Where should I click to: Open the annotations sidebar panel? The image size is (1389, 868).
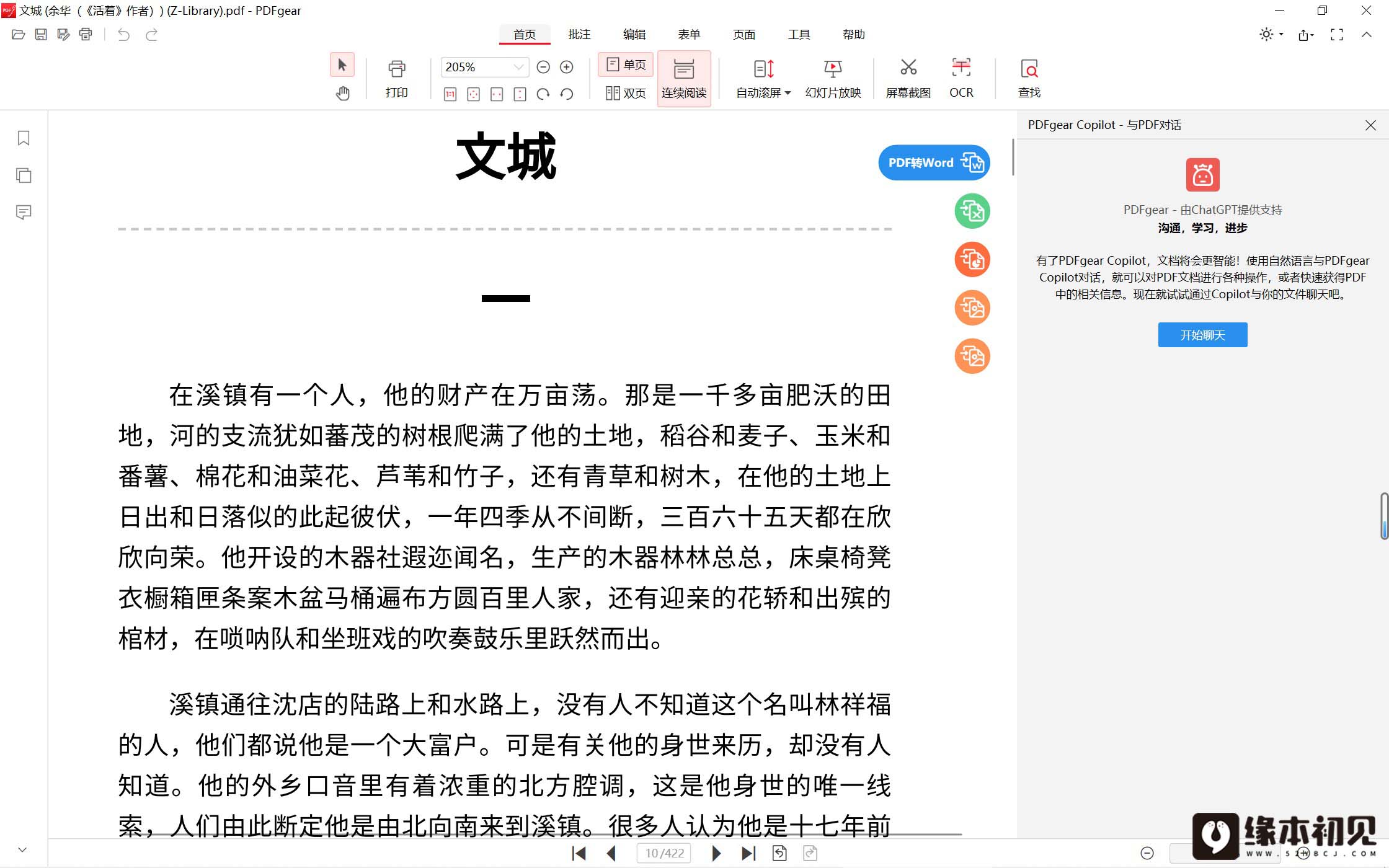click(x=24, y=213)
